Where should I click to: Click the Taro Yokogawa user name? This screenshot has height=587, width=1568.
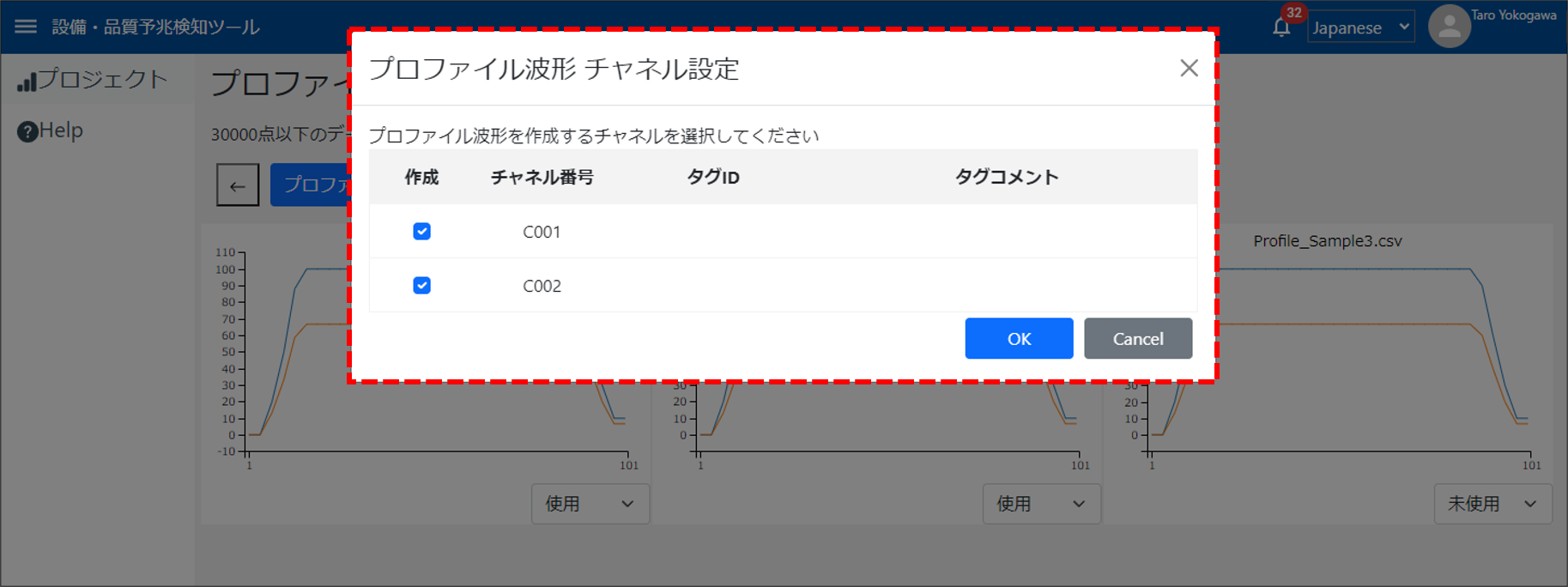click(x=1513, y=15)
